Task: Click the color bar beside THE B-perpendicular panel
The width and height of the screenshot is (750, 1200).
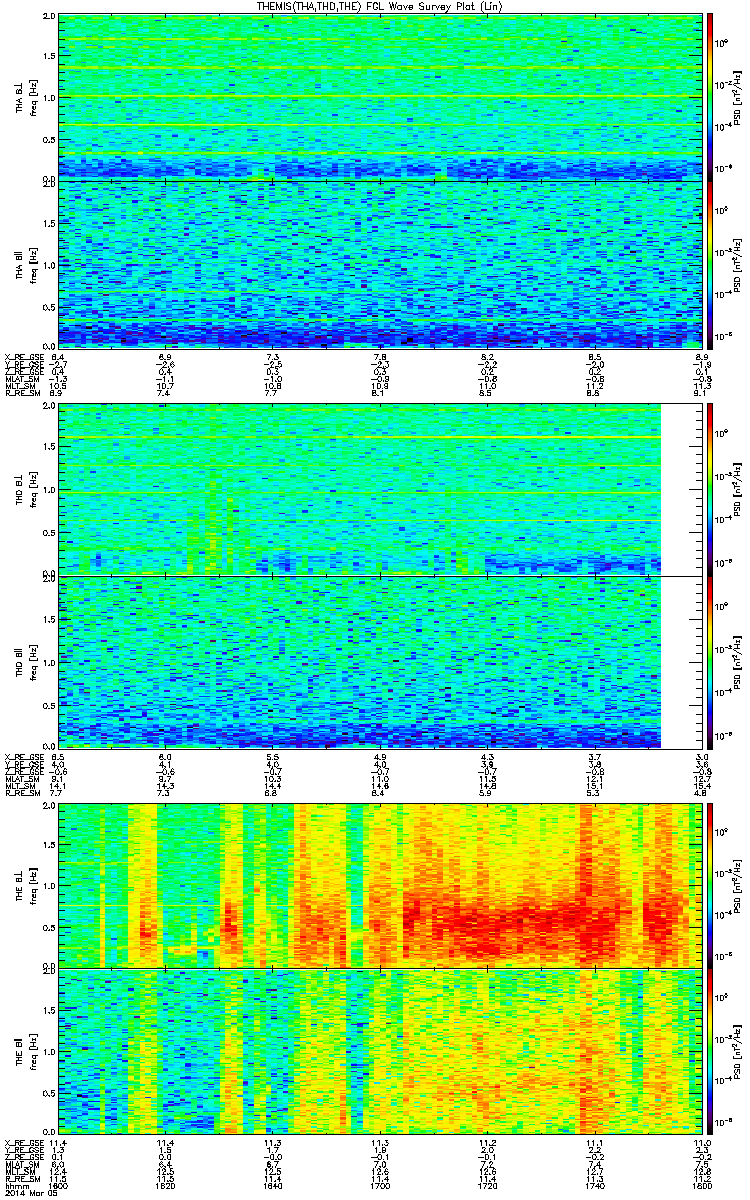Action: pyautogui.click(x=711, y=884)
